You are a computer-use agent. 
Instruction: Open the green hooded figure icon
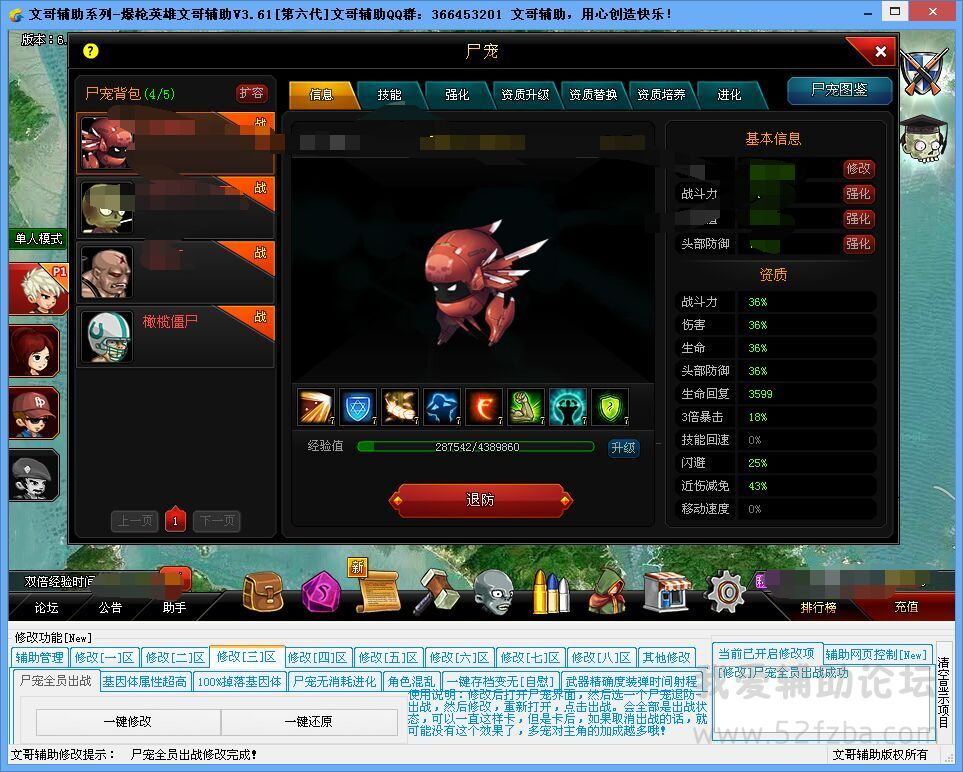click(x=607, y=591)
